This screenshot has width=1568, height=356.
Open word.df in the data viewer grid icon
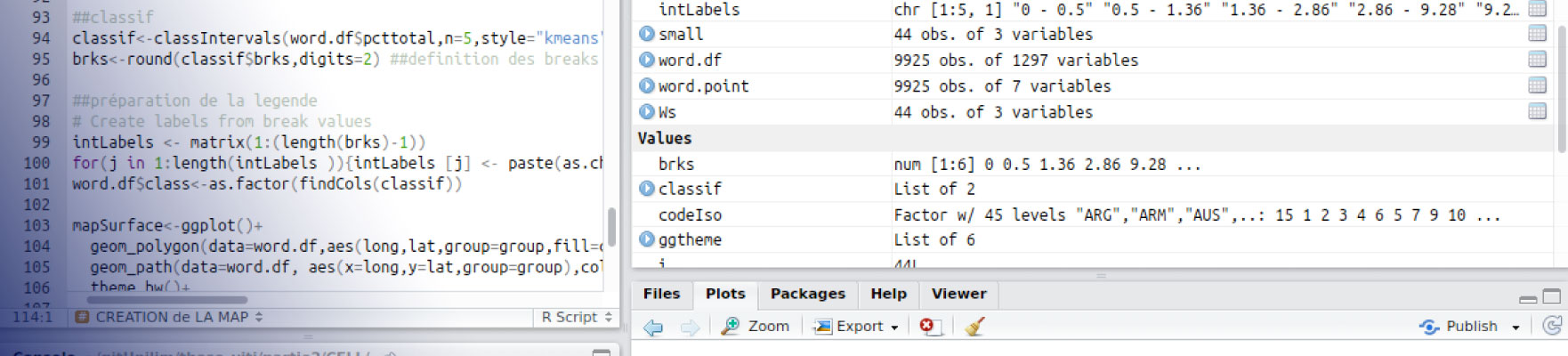coord(1537,60)
